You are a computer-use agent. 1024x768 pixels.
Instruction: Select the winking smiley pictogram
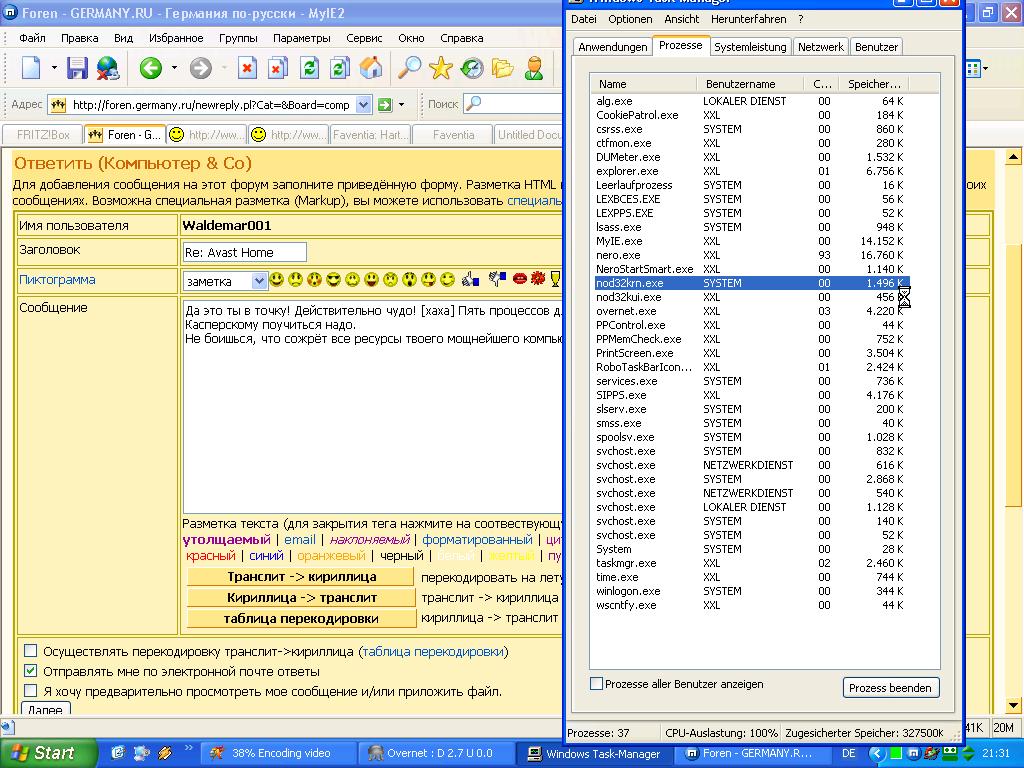(x=447, y=280)
